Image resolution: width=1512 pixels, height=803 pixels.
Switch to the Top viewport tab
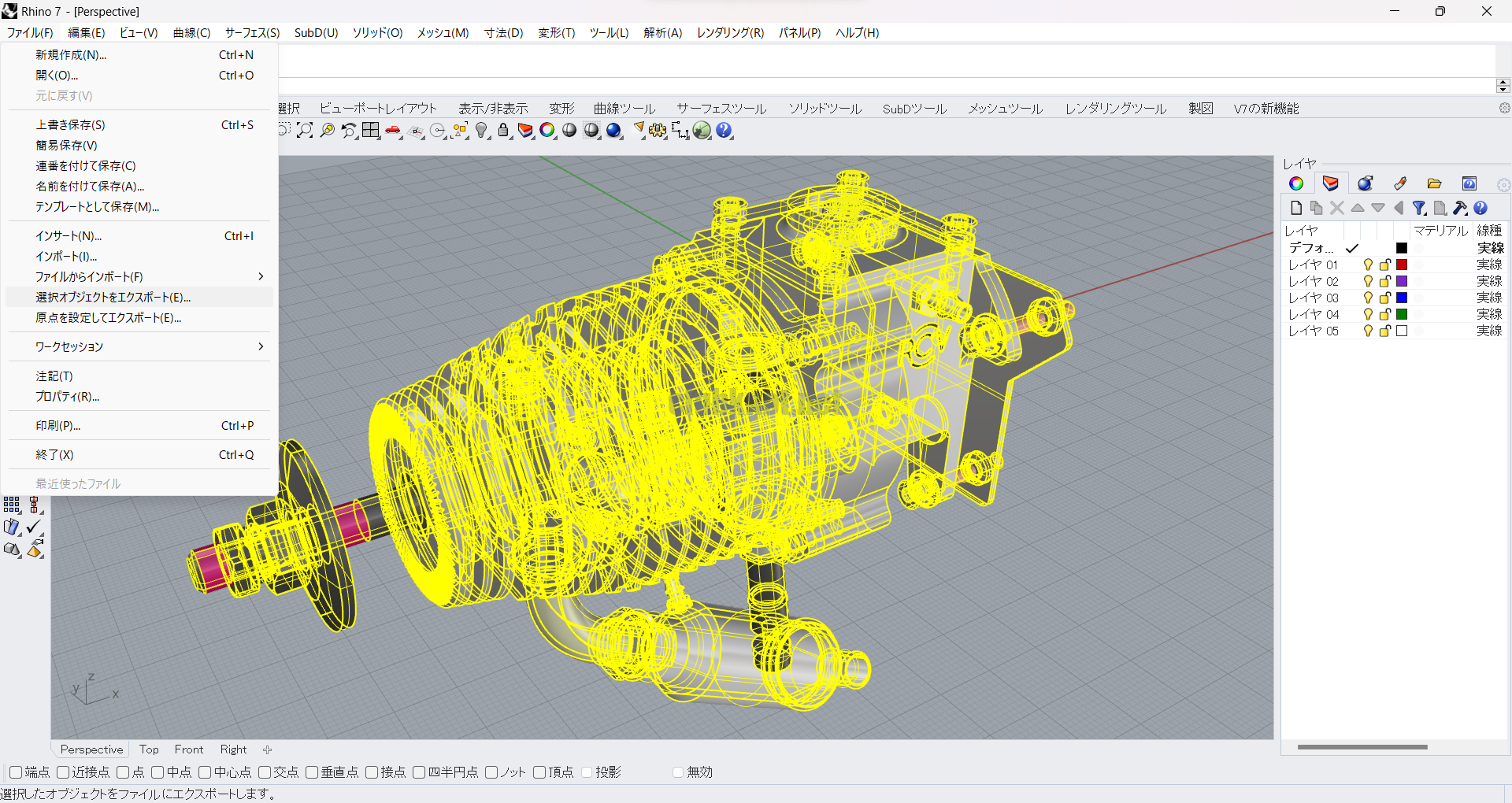pyautogui.click(x=149, y=749)
